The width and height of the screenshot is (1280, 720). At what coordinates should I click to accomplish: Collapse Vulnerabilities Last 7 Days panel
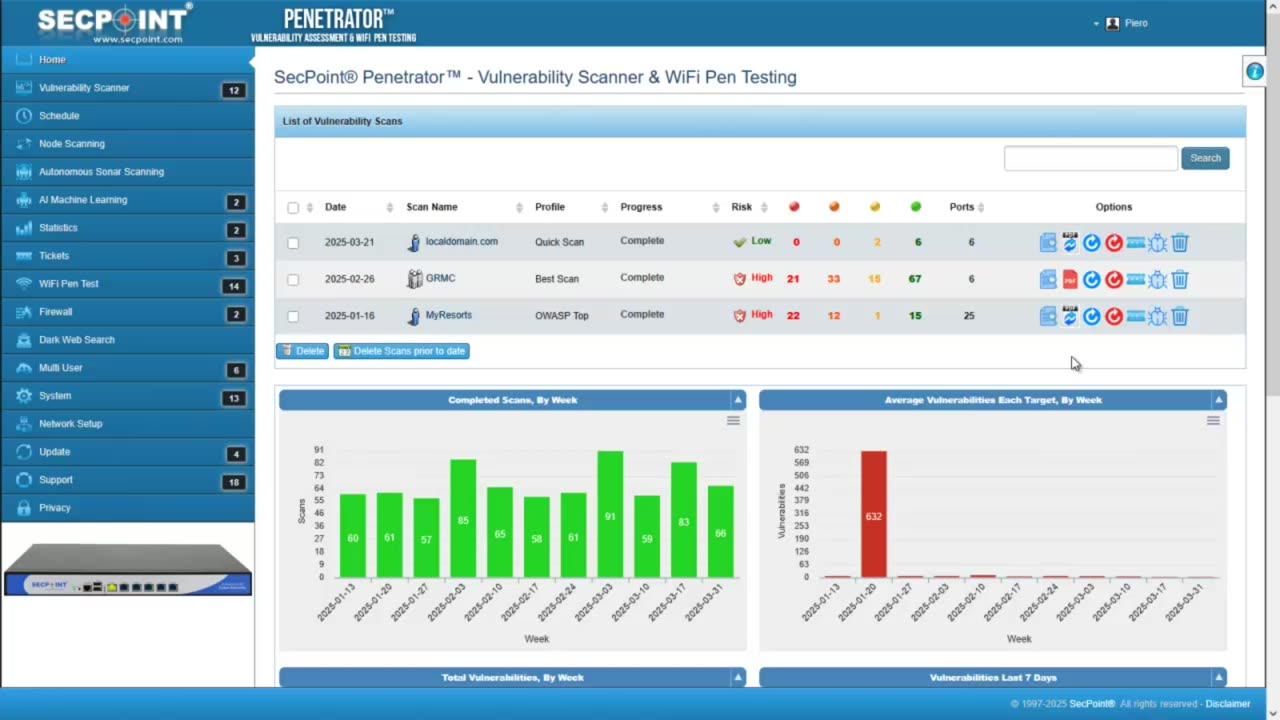(1218, 678)
